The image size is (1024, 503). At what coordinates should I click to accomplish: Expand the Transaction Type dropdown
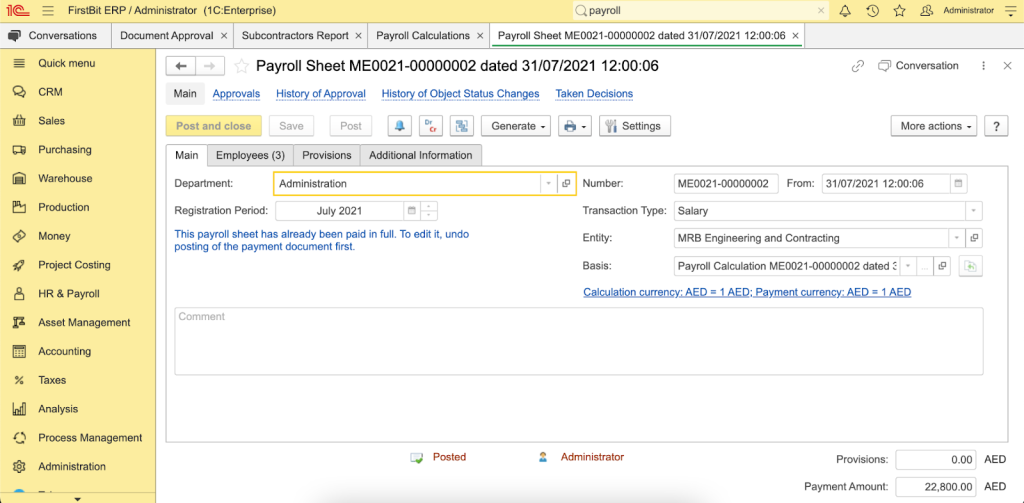pos(973,211)
